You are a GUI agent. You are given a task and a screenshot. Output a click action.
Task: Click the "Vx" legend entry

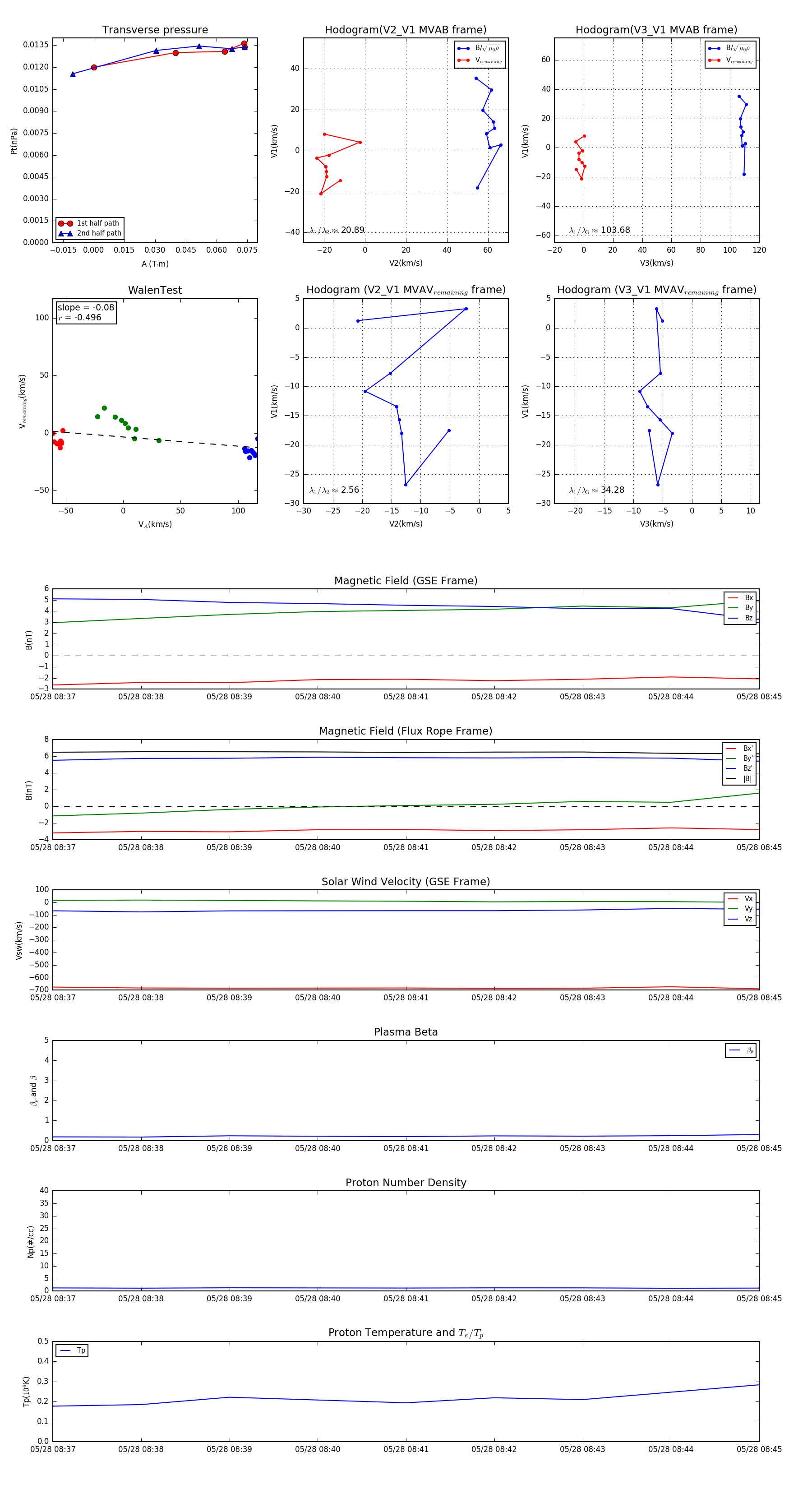click(x=740, y=898)
